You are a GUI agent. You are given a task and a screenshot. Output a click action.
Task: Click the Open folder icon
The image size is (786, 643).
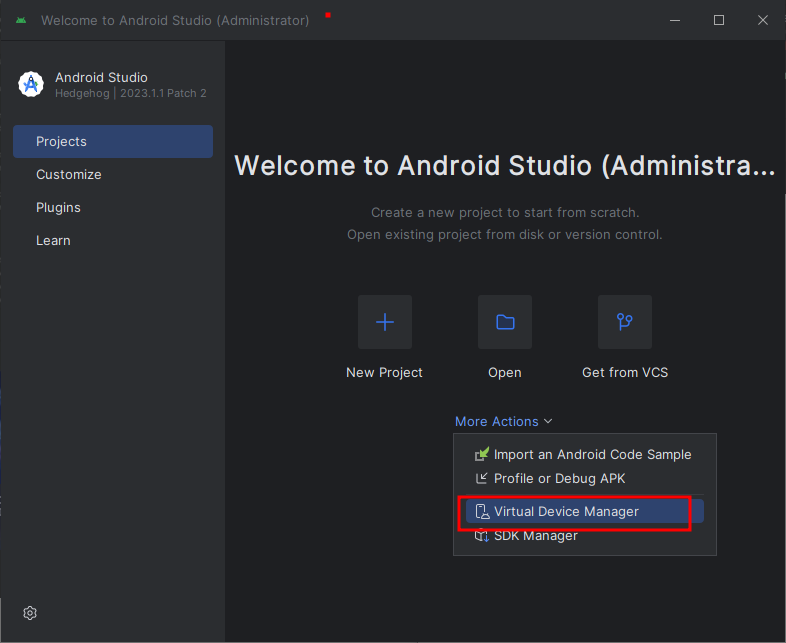pos(505,322)
